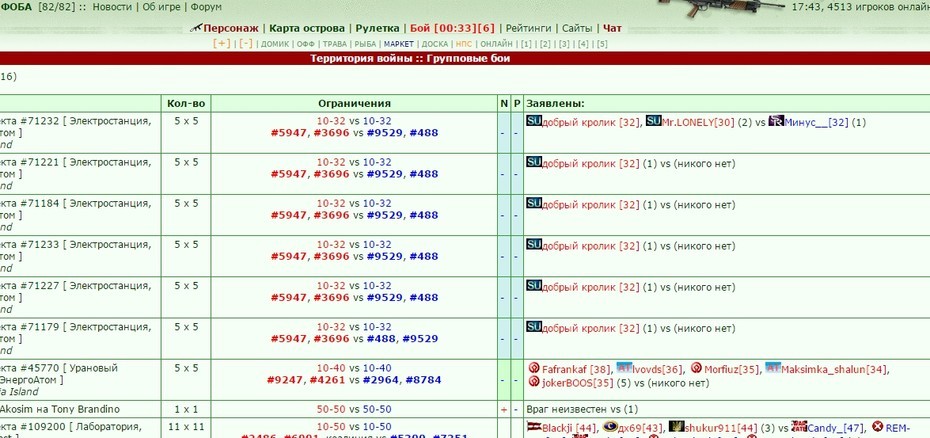The height and width of the screenshot is (438, 930).
Task: Click SU syndicate icon in #71184 row
Action: 534,204
